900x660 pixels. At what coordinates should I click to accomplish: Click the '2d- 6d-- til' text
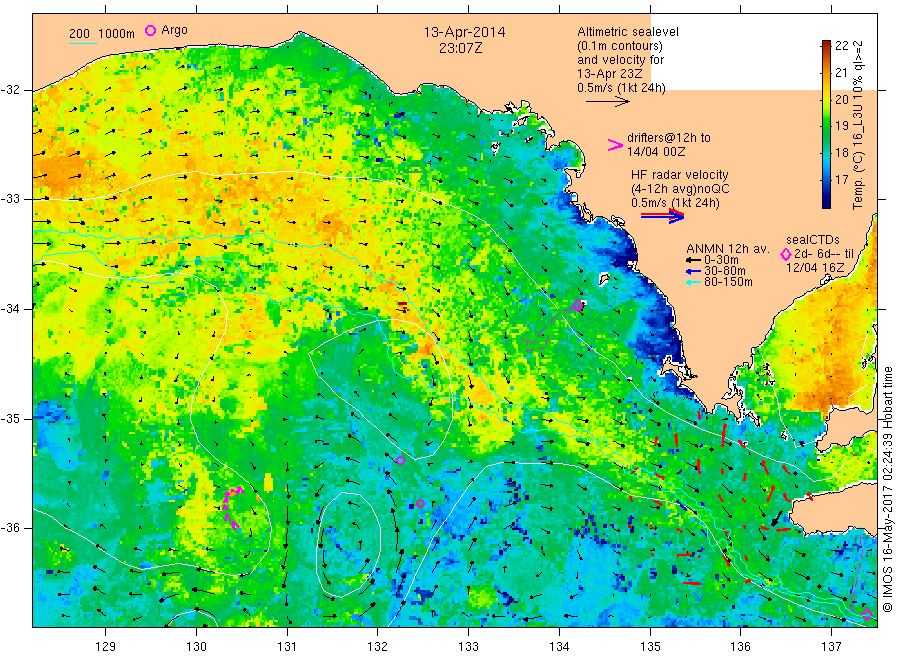(824, 254)
